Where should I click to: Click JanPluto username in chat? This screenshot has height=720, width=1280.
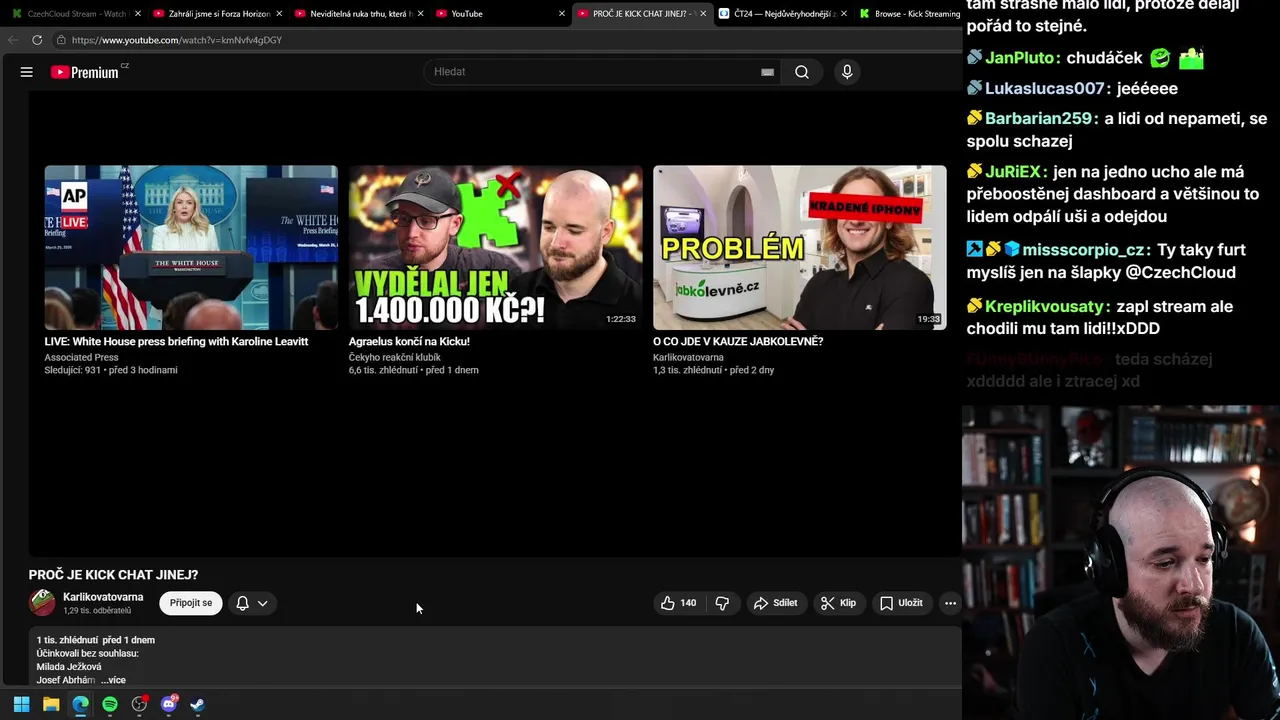tap(1020, 58)
